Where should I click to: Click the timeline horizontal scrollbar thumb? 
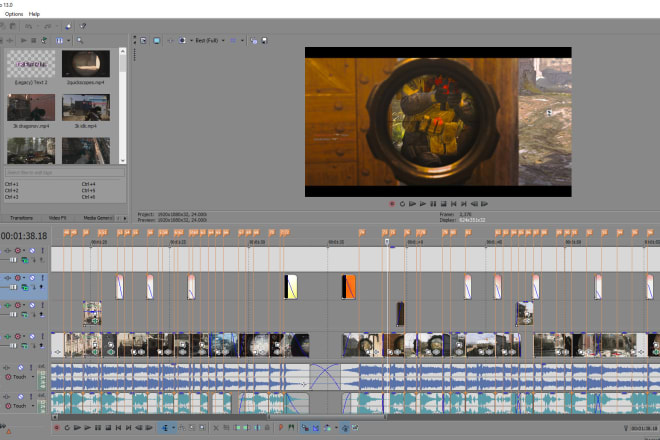click(x=327, y=417)
